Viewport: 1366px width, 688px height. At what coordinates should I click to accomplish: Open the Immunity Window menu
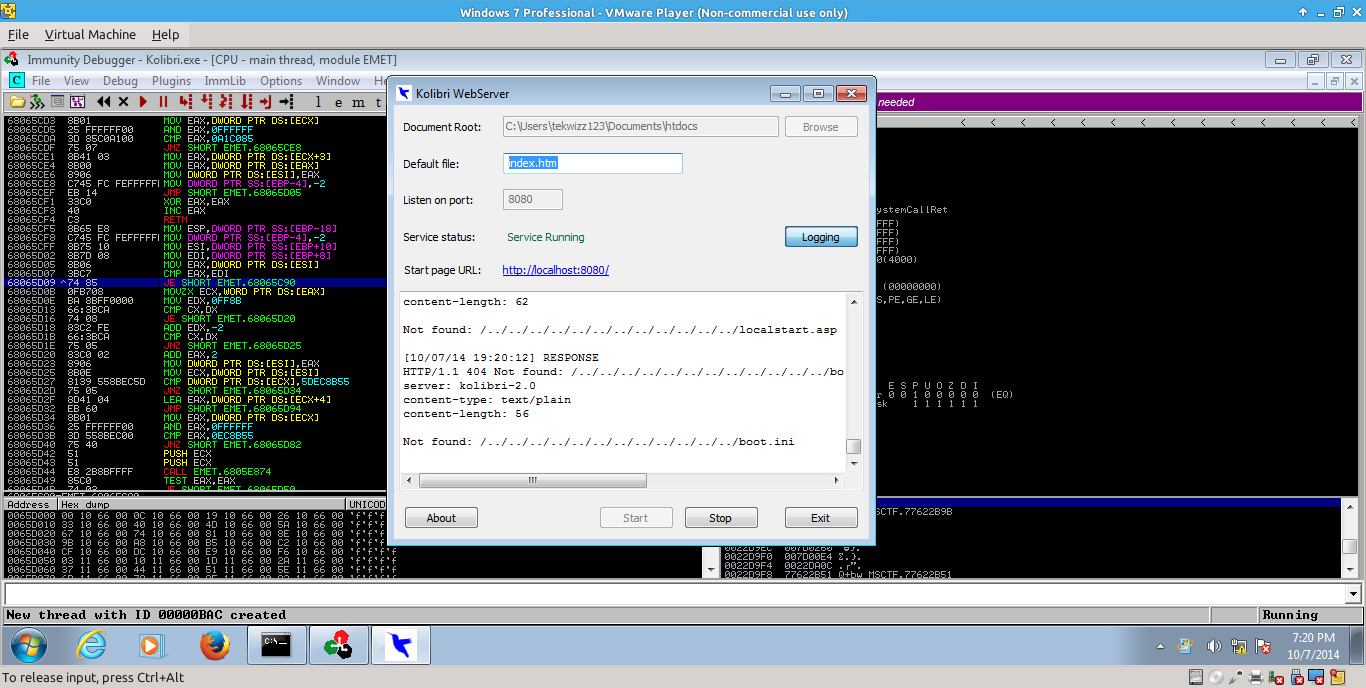click(x=338, y=81)
